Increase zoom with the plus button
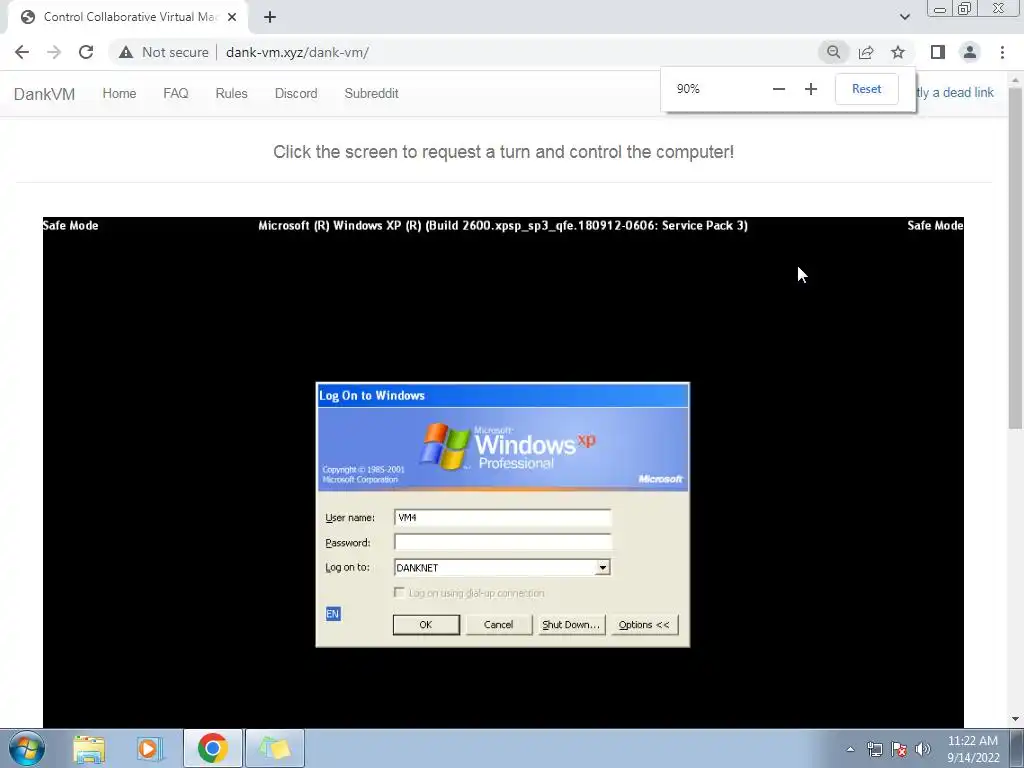The image size is (1024, 768). [810, 89]
